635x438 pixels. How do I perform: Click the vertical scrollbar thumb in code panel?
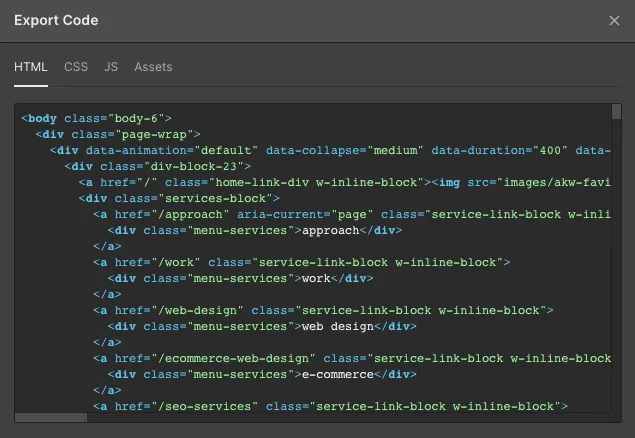616,112
